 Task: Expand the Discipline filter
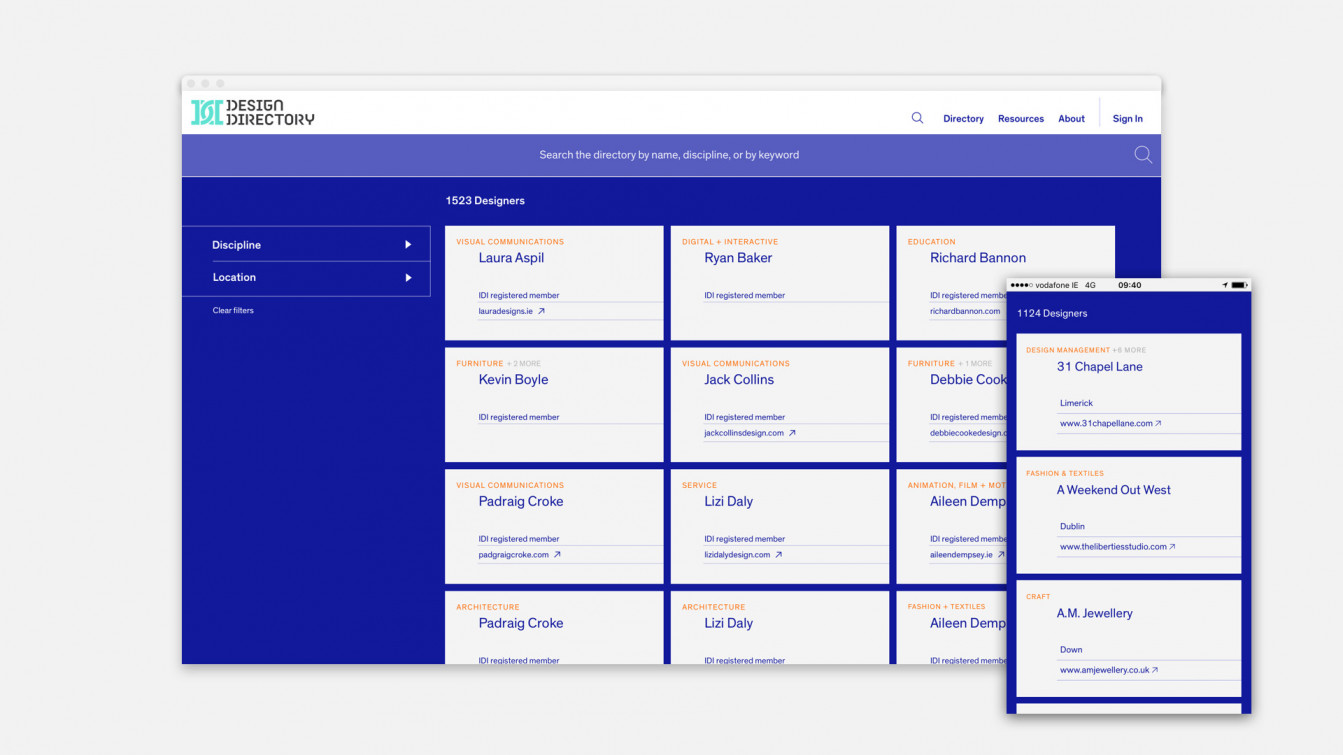pos(408,245)
